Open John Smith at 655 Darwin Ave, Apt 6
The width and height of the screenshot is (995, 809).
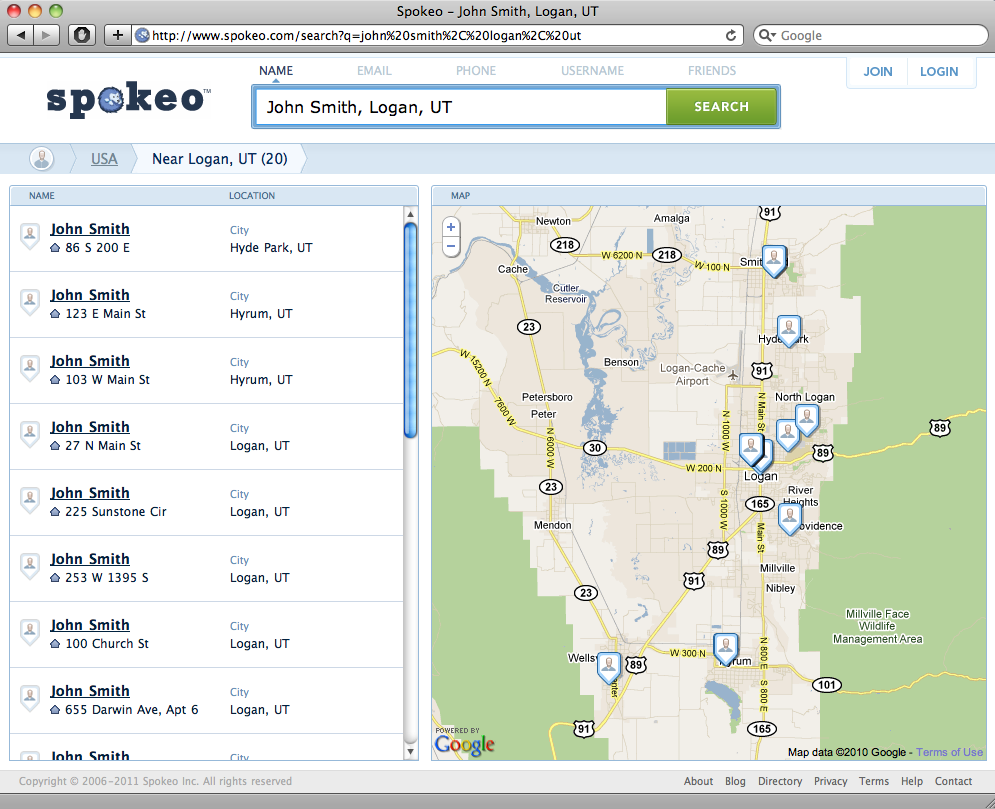(90, 690)
